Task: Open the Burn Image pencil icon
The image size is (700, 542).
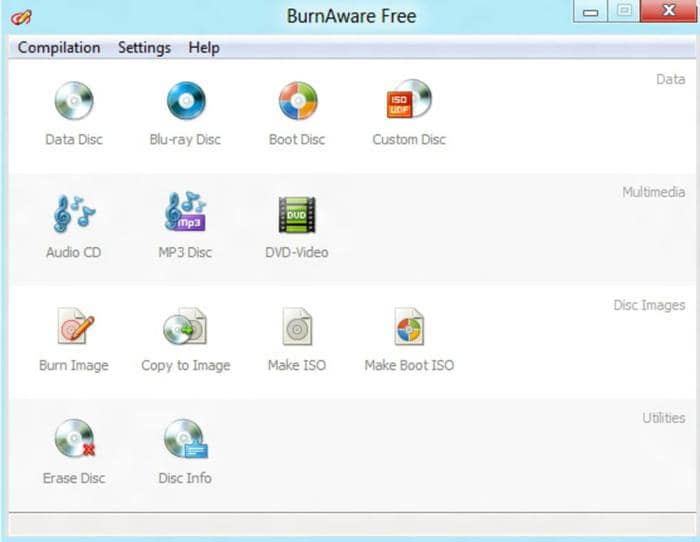Action: click(x=75, y=326)
